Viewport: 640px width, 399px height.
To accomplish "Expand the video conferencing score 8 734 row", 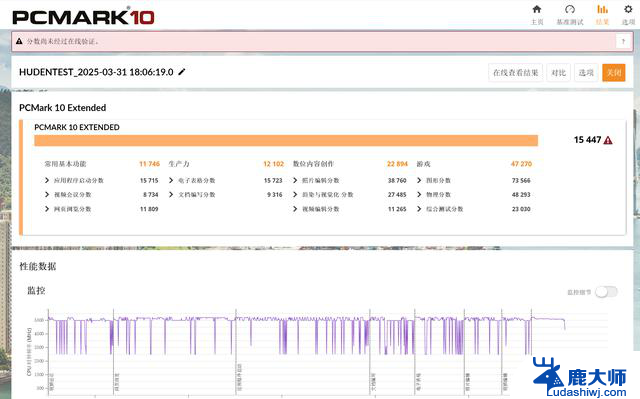I will 101,195.
